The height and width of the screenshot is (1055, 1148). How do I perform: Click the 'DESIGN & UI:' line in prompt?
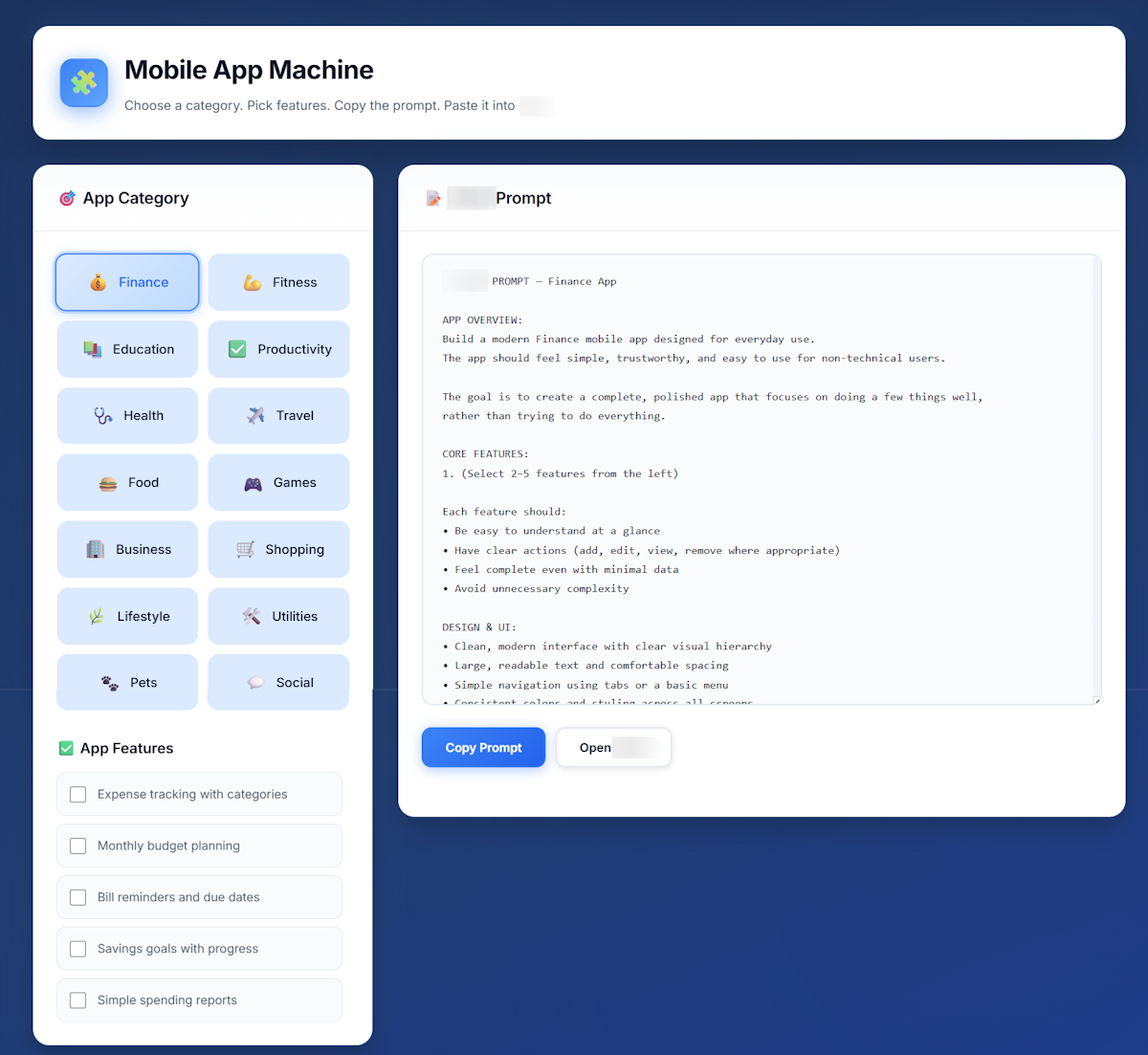479,627
